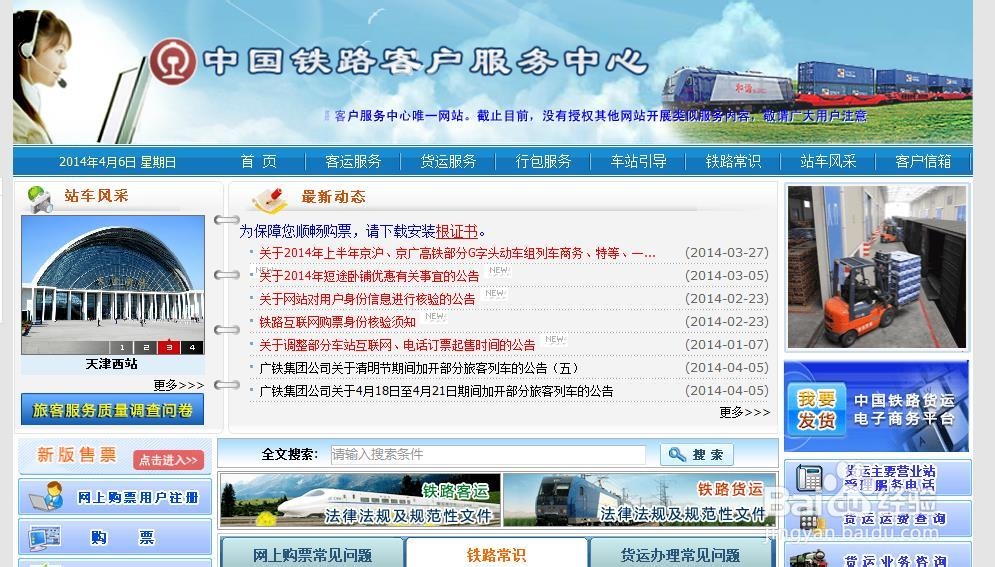Switch to the 铁路常识 tab below banners

pos(496,554)
